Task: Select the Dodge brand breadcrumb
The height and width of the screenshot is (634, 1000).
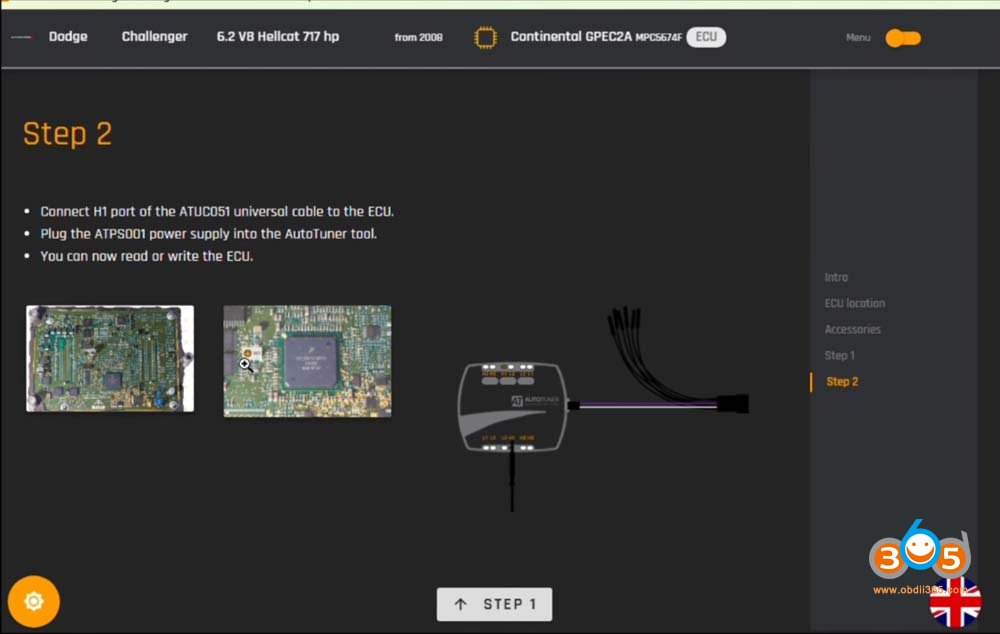Action: 68,36
